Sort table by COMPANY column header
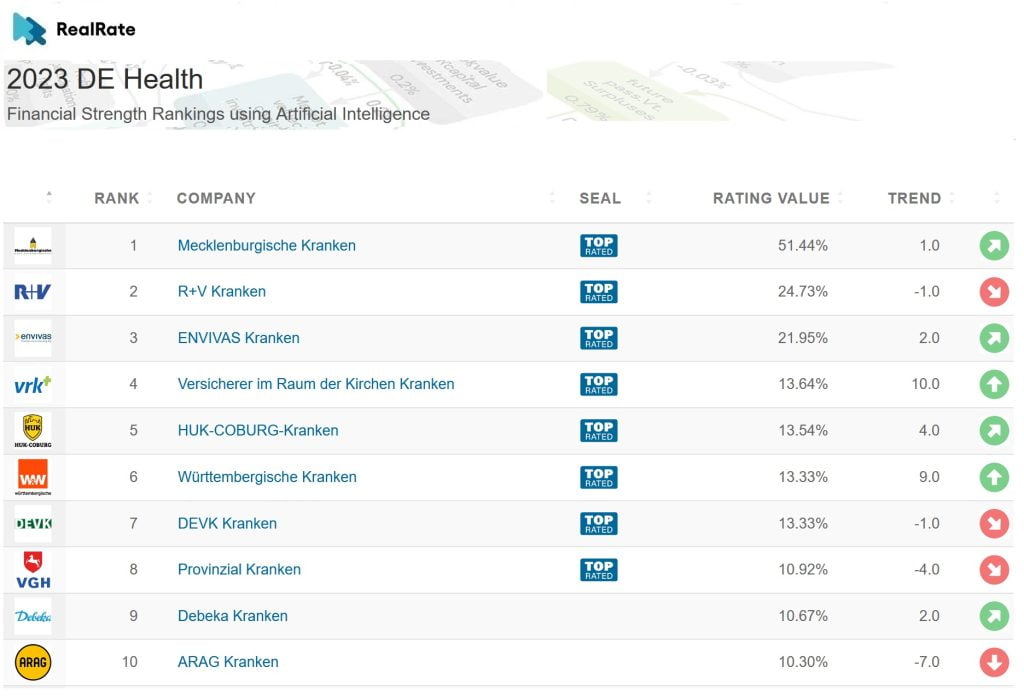This screenshot has width=1024, height=696. 216,198
